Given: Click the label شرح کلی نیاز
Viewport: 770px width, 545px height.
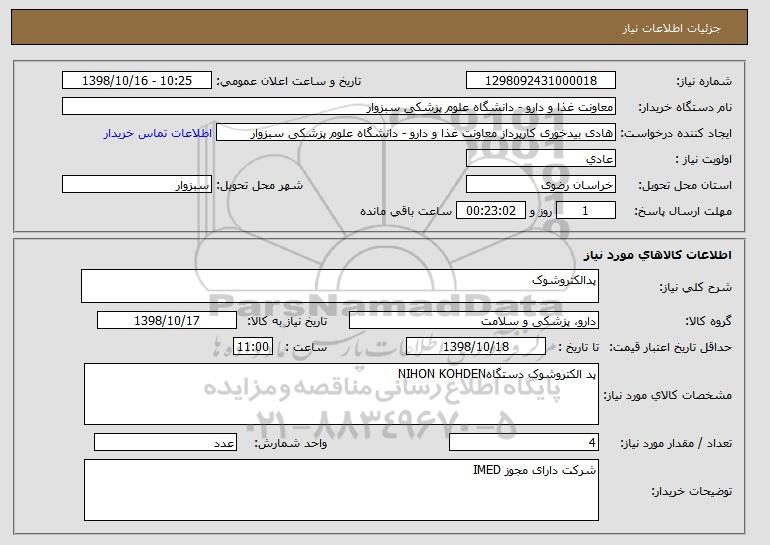Looking at the screenshot, I should pyautogui.click(x=695, y=287).
